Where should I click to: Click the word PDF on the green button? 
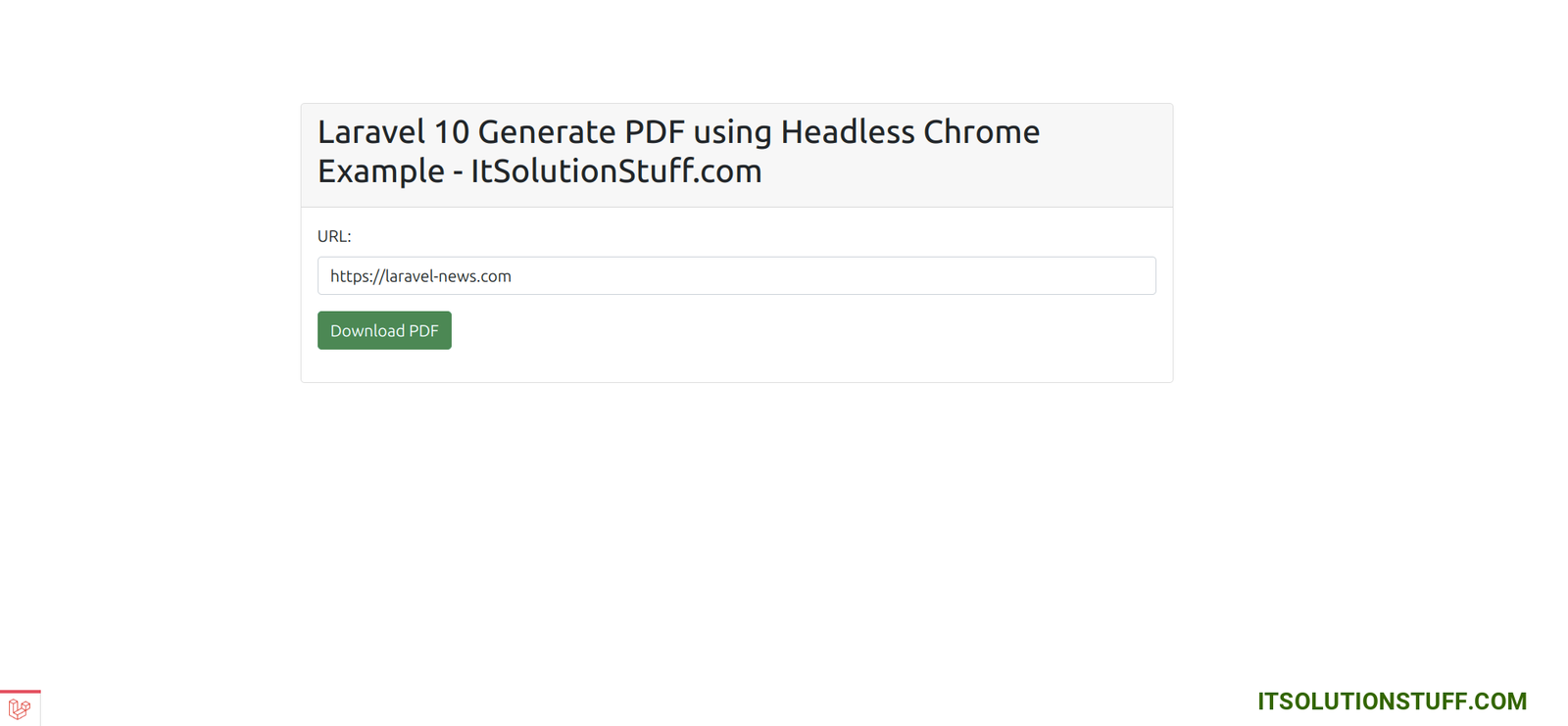click(x=423, y=331)
